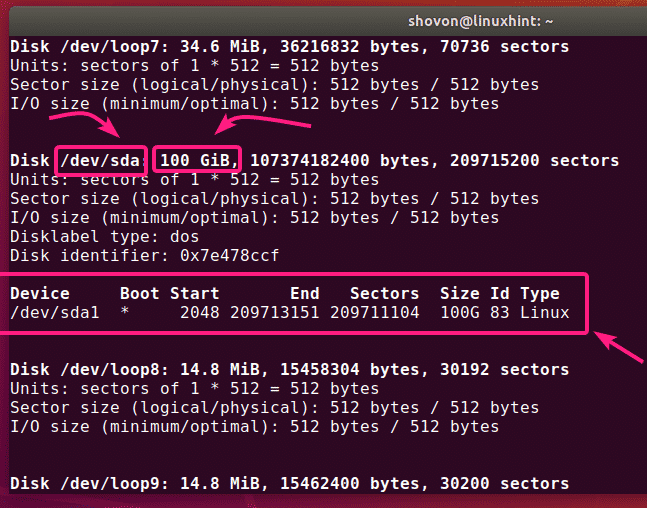Click the boot flag asterisk for /dev/sda1
This screenshot has width=647, height=508.
click(125, 313)
